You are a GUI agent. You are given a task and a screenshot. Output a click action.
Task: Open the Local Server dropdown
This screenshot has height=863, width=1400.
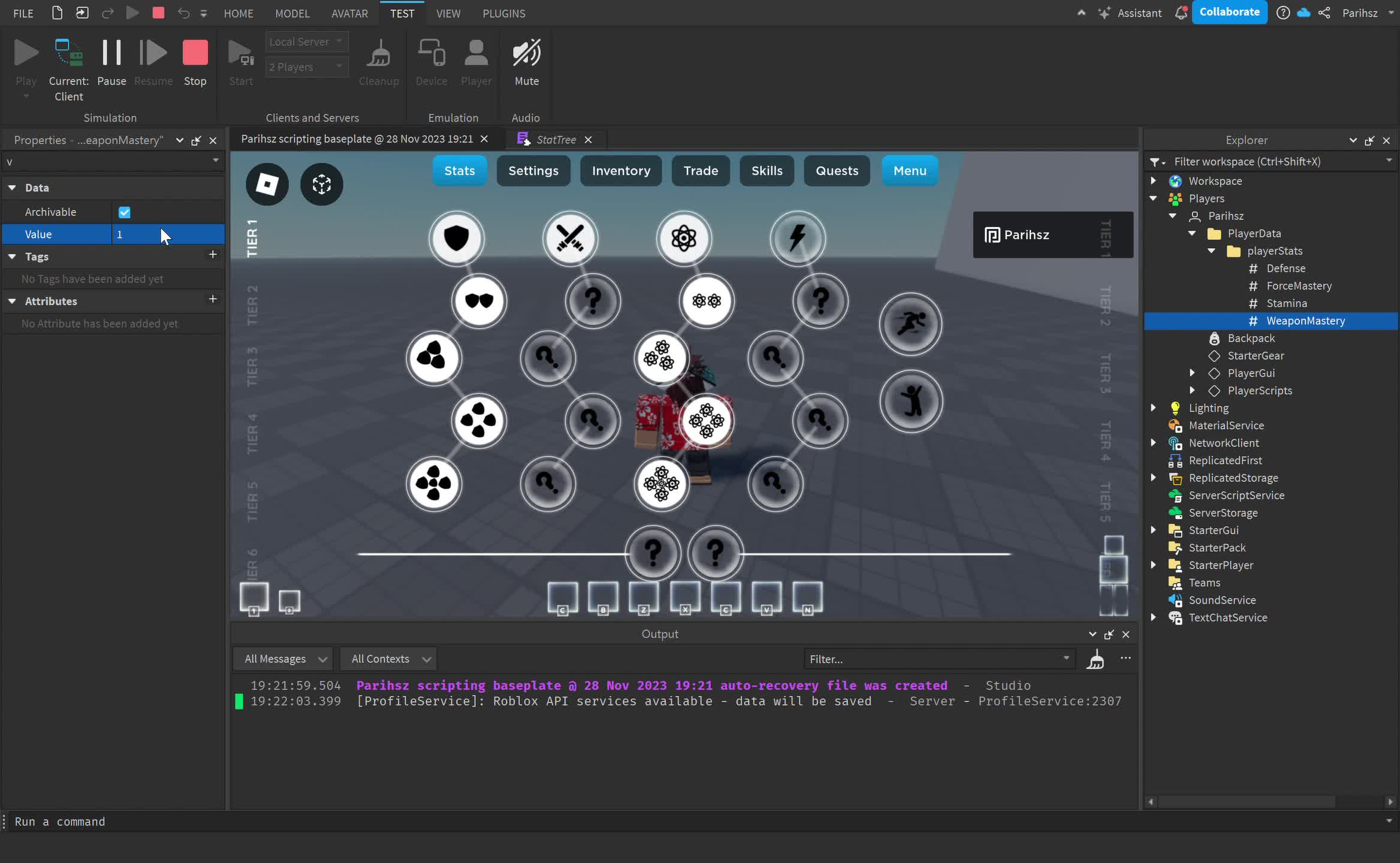point(307,41)
